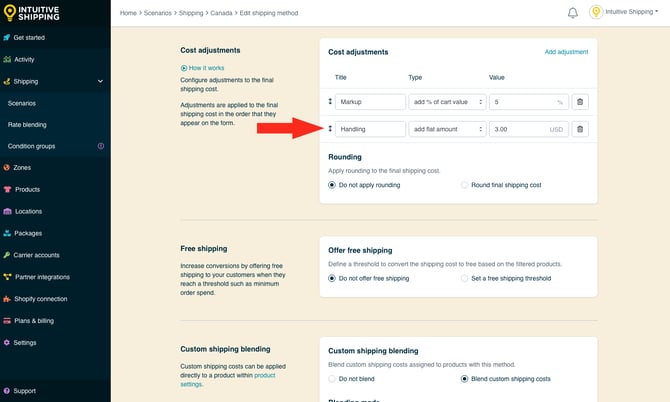Open the Markup type dropdown
The image size is (670, 402).
click(447, 102)
